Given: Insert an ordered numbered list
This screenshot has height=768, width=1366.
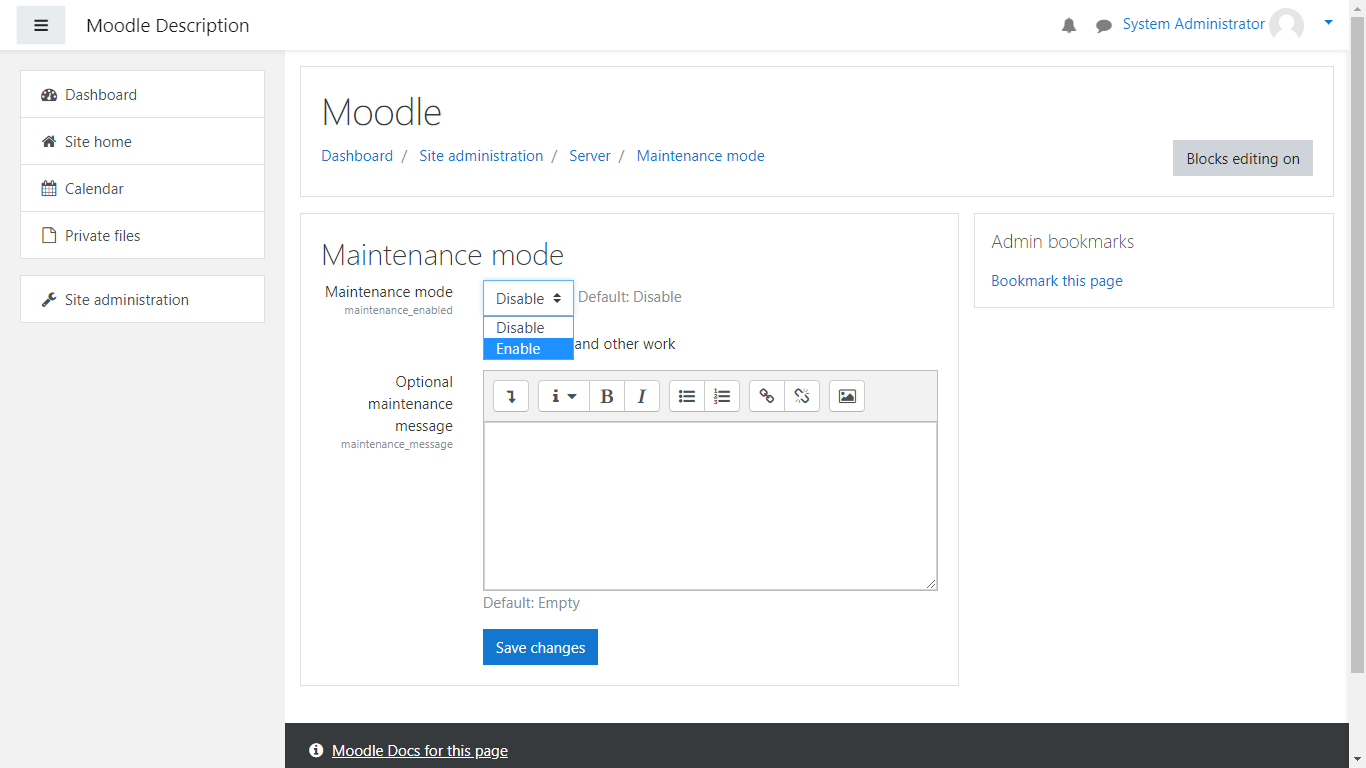Looking at the screenshot, I should [722, 396].
